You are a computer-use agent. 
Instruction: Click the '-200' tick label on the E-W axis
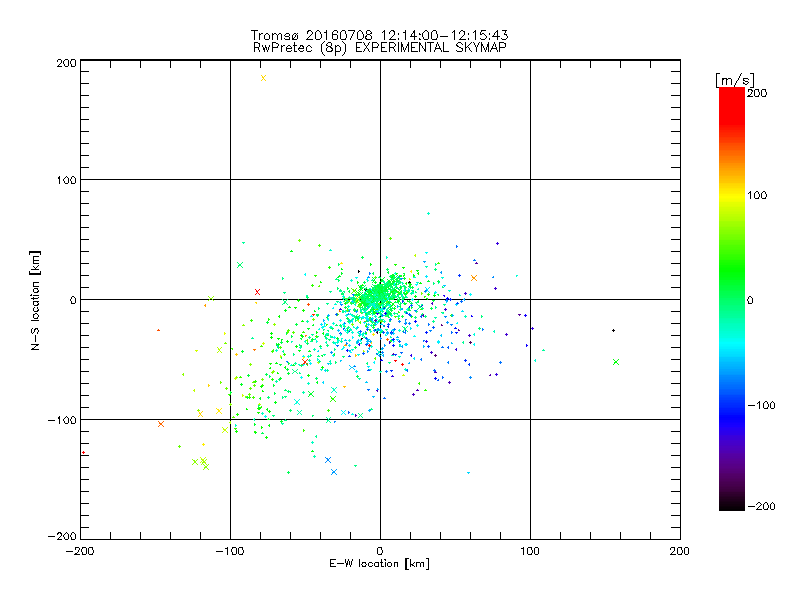coord(80,551)
